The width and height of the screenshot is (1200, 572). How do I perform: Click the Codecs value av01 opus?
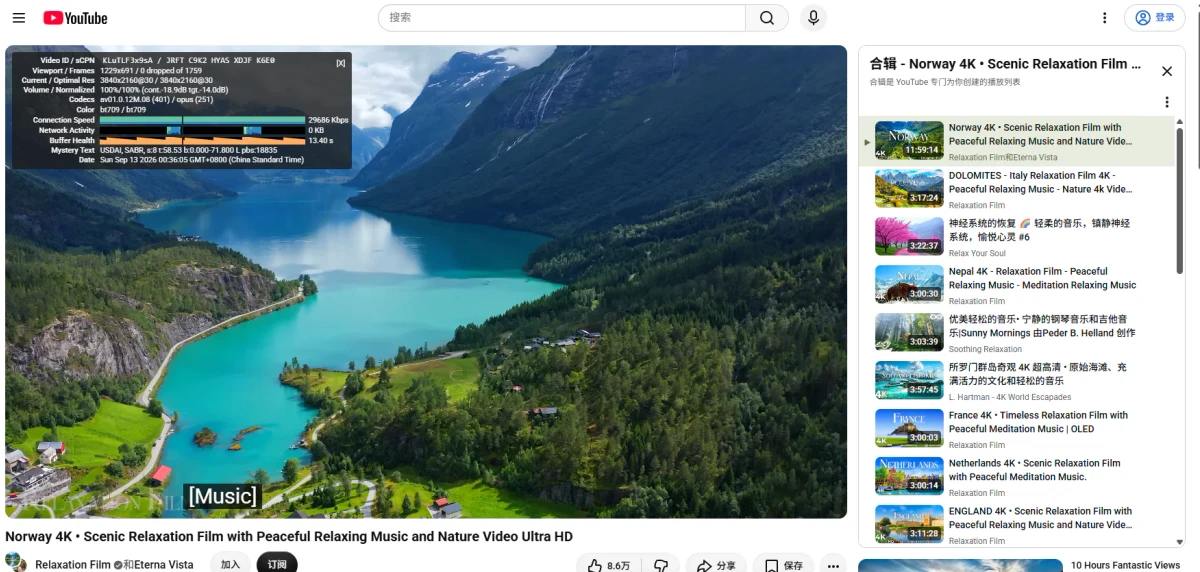[156, 100]
